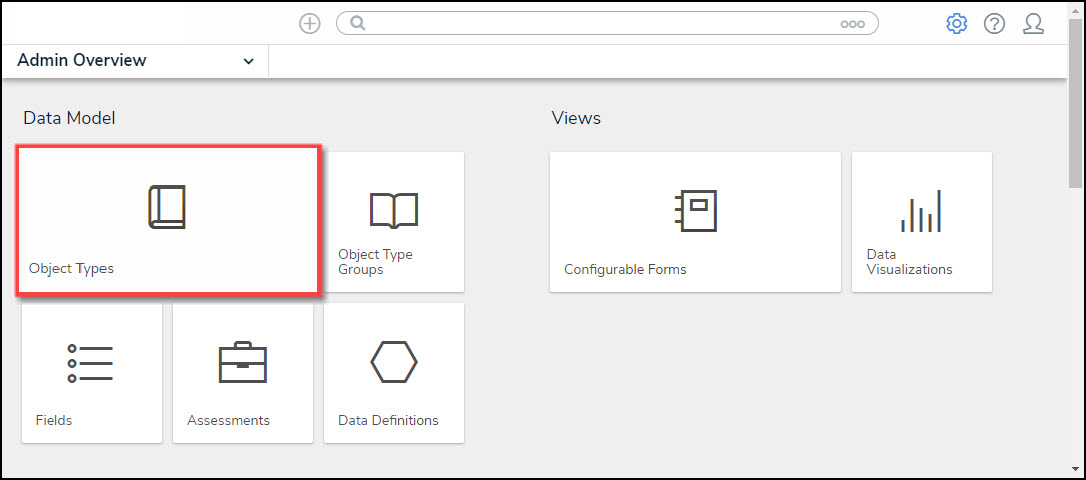Image resolution: width=1086 pixels, height=480 pixels.
Task: Open the blue gear settings icon
Action: [x=956, y=24]
